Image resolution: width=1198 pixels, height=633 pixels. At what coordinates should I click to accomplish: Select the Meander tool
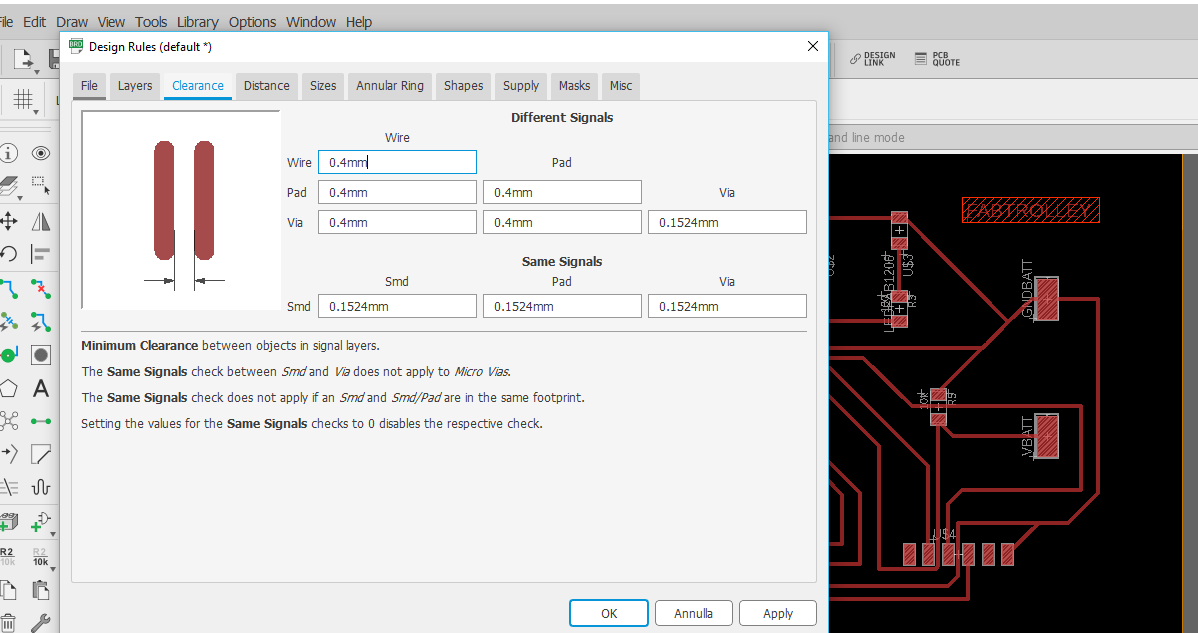point(40,486)
